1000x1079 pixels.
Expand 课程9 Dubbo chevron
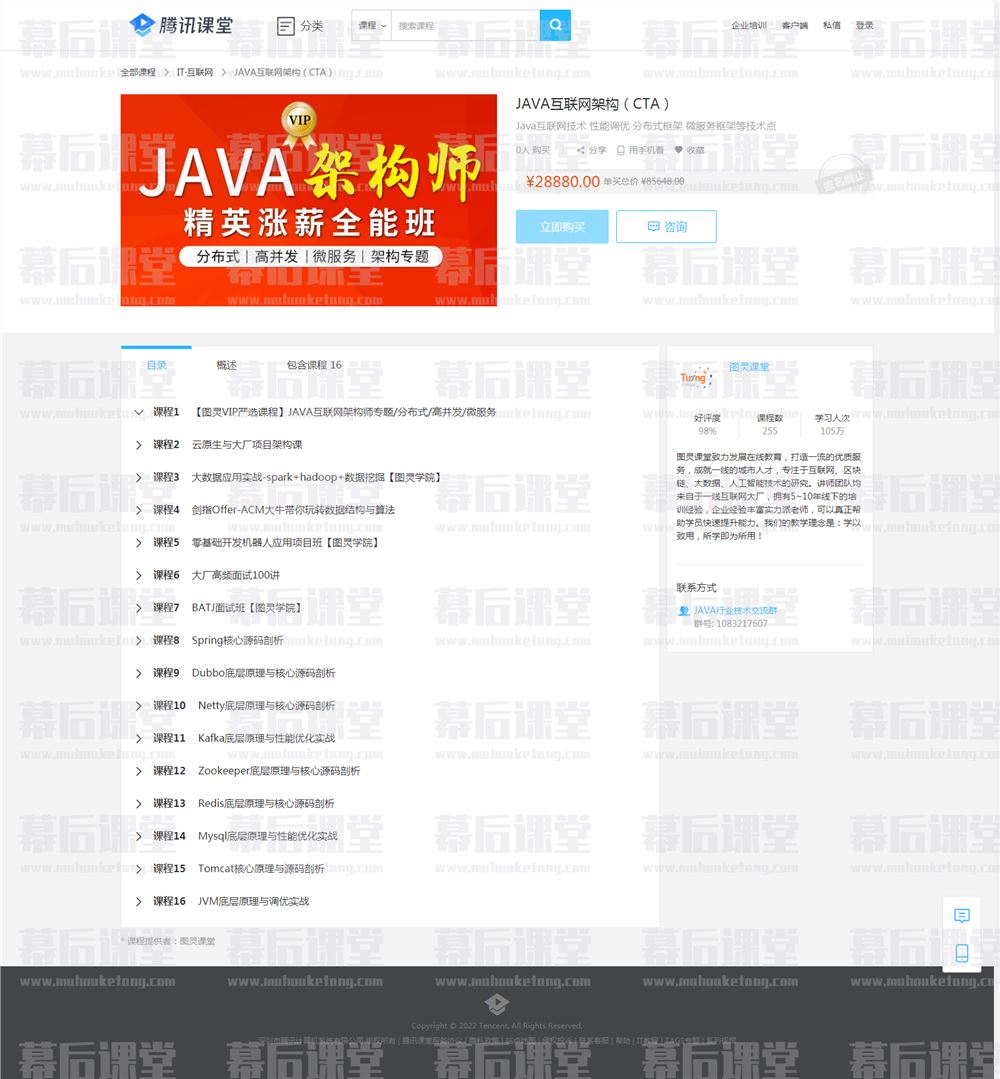coord(139,673)
